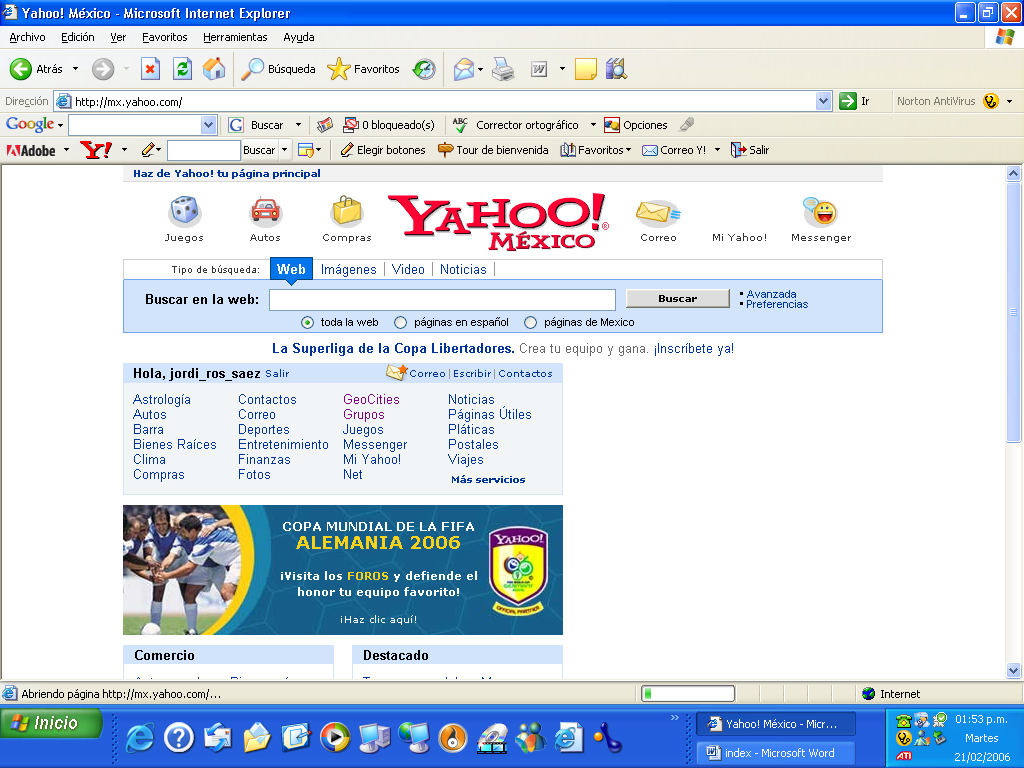
Task: Open the Video search tab
Action: point(408,269)
